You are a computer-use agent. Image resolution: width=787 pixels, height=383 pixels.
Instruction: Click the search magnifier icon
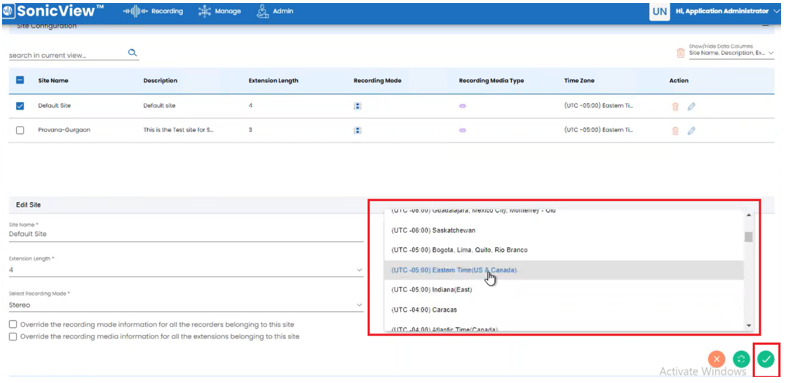point(133,52)
